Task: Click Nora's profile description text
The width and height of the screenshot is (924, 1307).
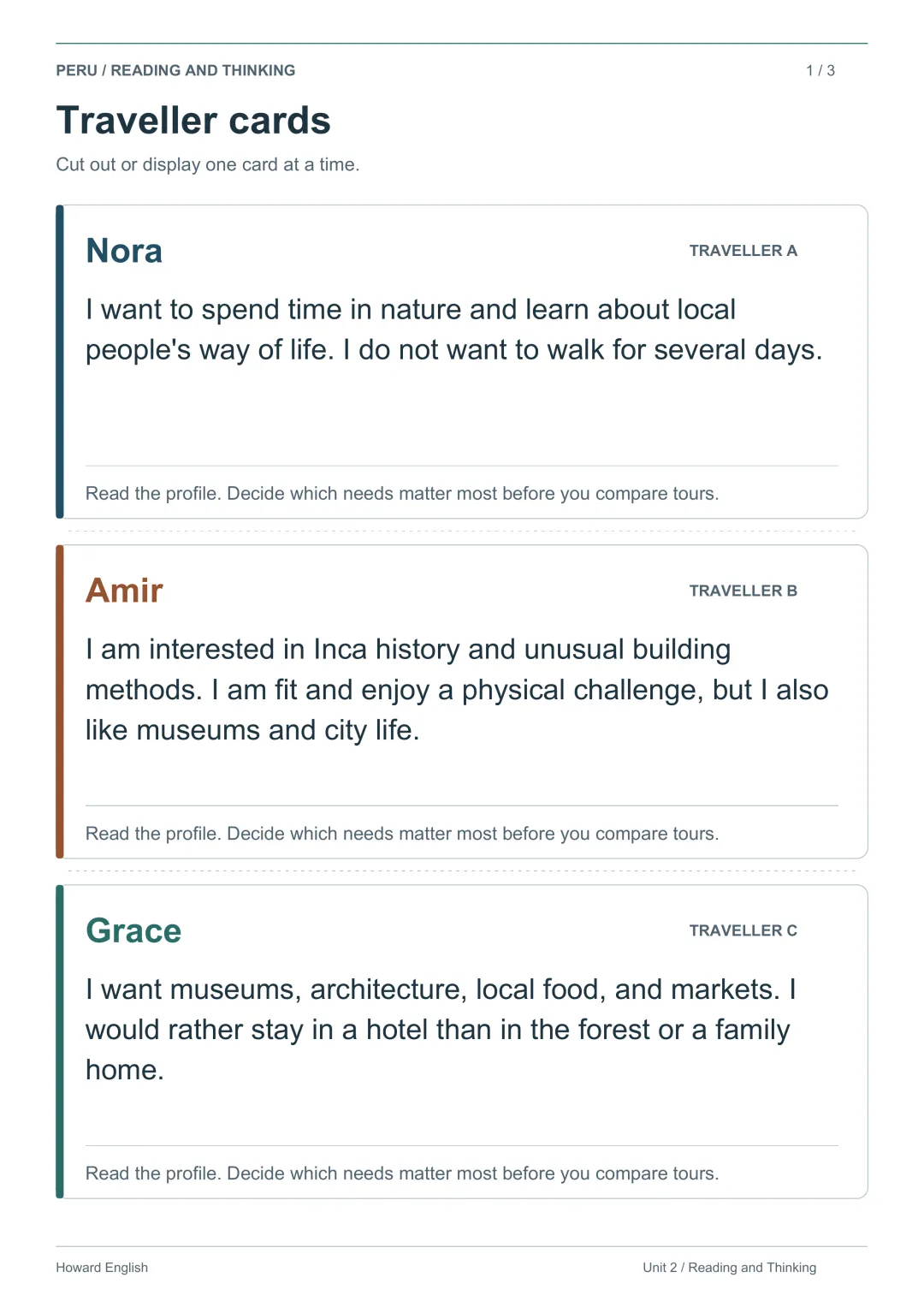Action: coord(453,330)
